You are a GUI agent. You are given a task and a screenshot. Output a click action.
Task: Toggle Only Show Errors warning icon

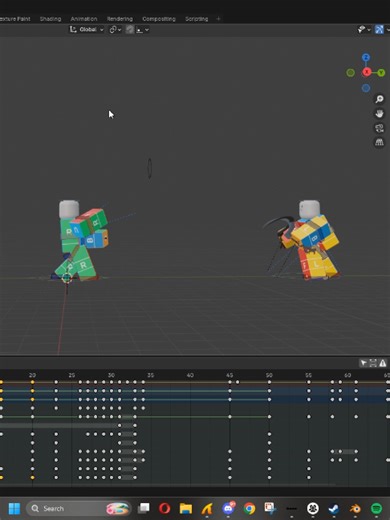[x=382, y=363]
